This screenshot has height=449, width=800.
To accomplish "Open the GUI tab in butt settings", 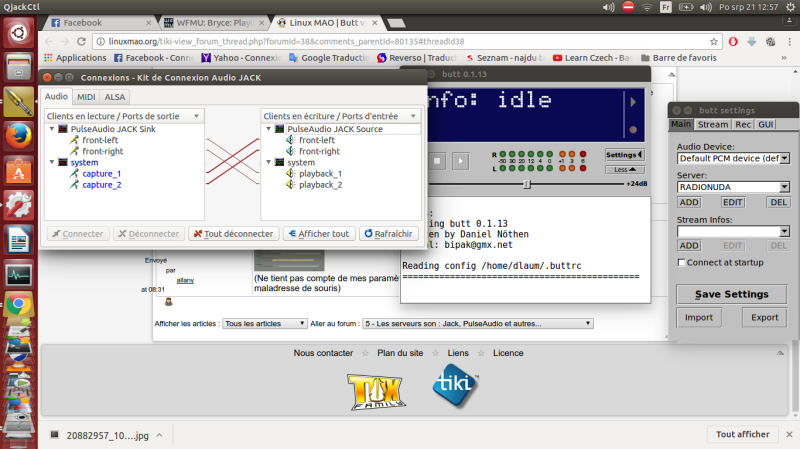I will tap(765, 124).
